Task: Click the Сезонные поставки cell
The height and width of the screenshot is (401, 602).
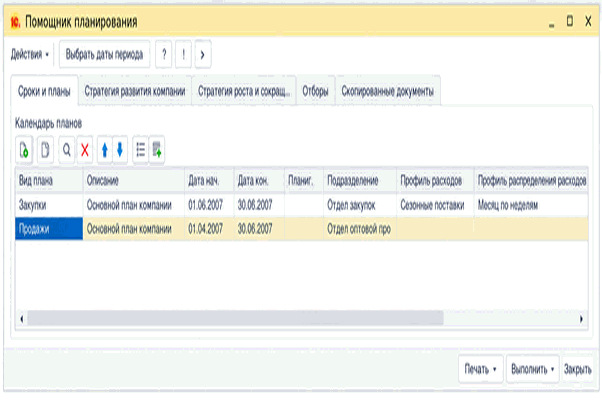Action: click(x=435, y=205)
